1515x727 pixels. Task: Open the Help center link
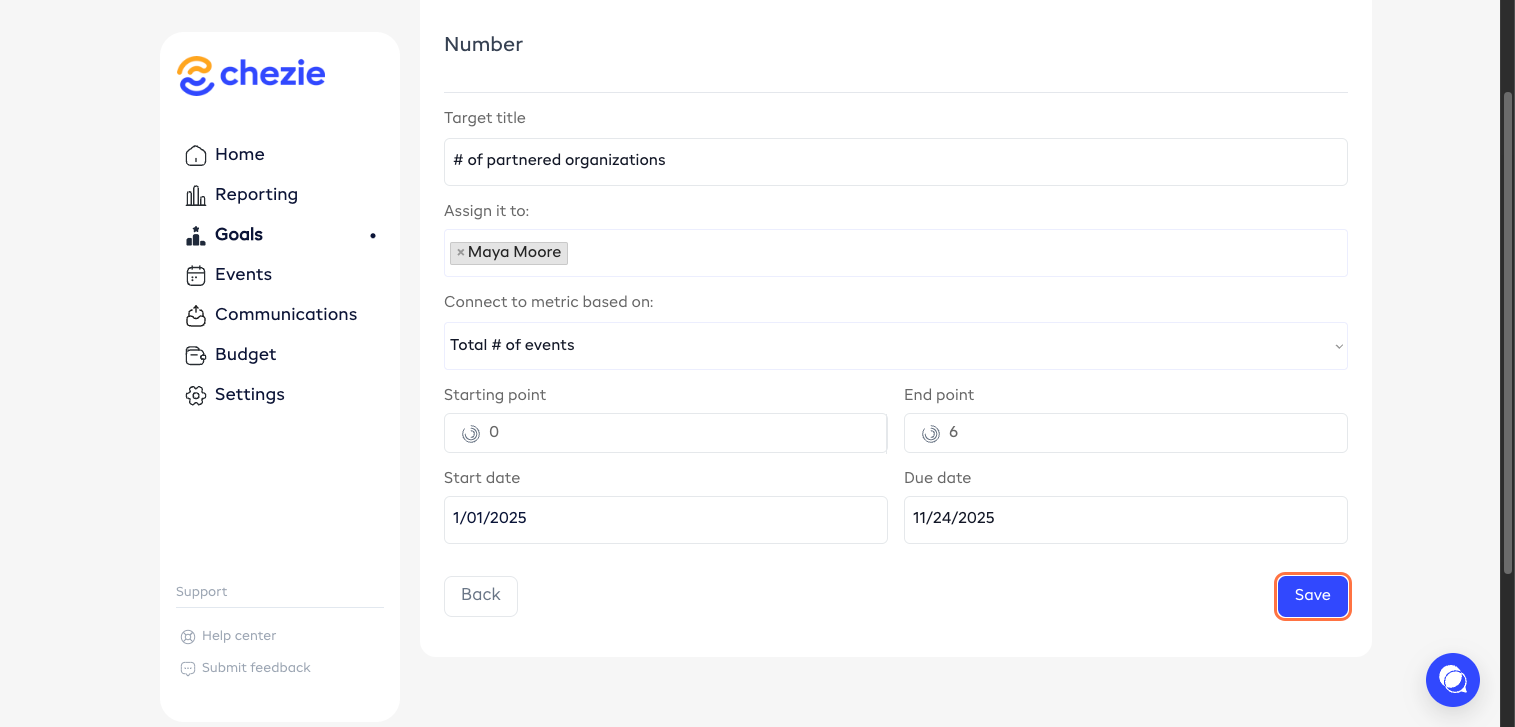point(238,636)
